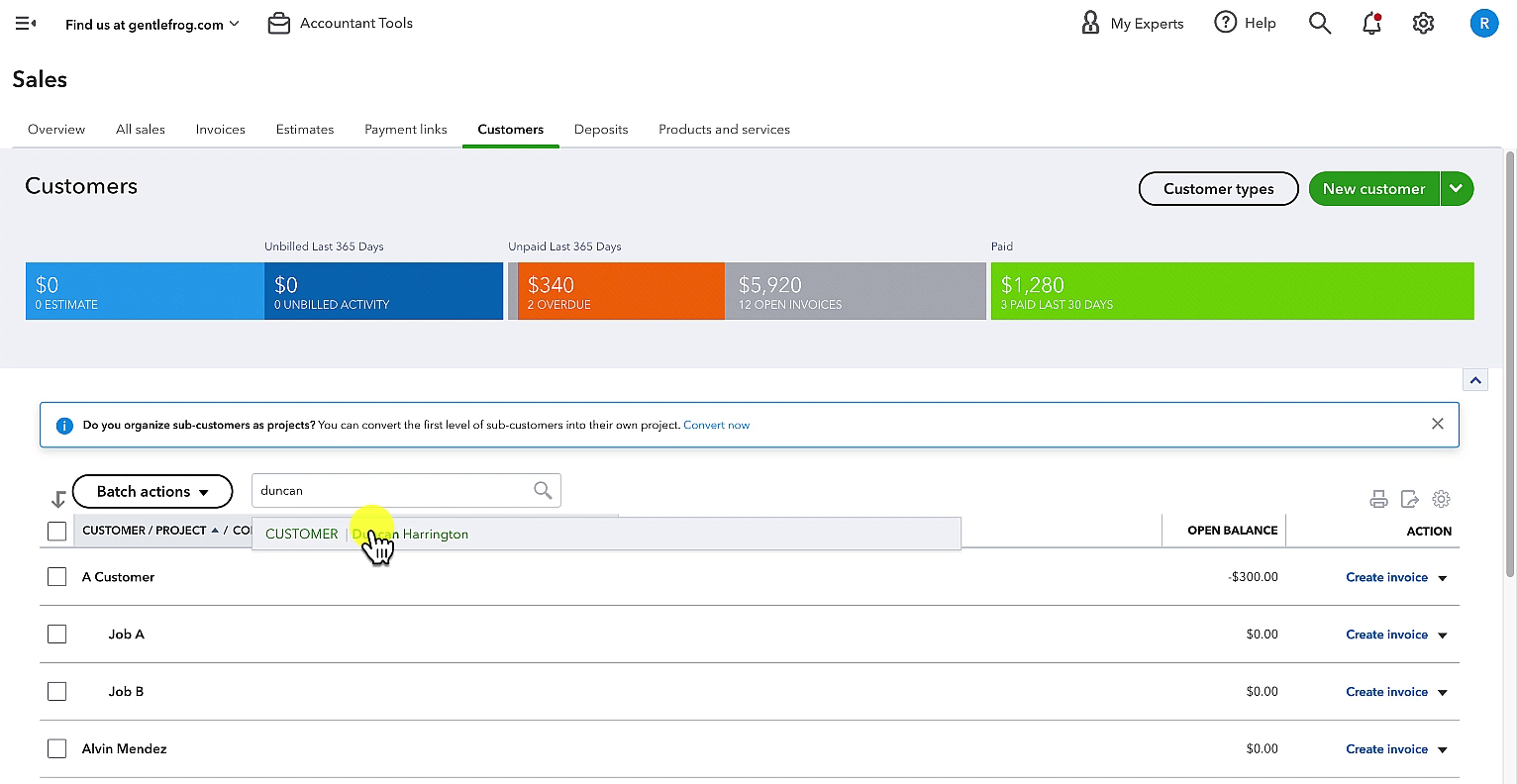Open My Experts person icon
The height and width of the screenshot is (784, 1517).
1090,23
